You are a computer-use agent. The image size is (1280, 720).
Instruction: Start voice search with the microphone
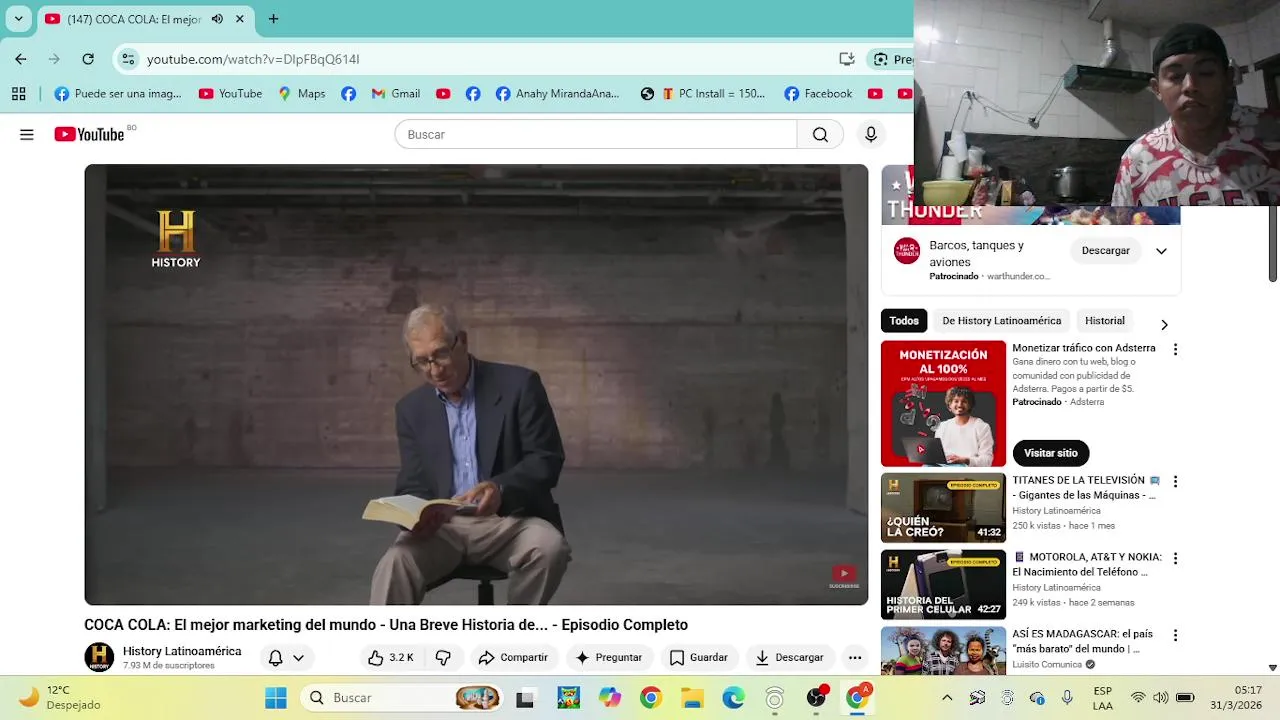click(871, 134)
